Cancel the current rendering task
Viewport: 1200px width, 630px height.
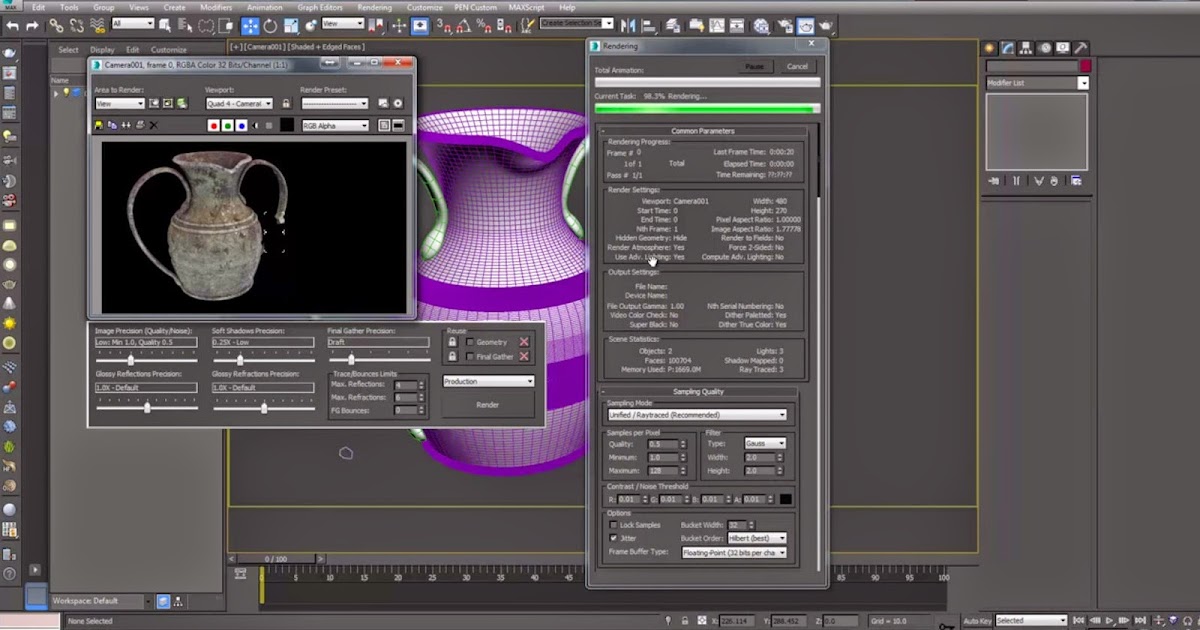pyautogui.click(x=797, y=66)
